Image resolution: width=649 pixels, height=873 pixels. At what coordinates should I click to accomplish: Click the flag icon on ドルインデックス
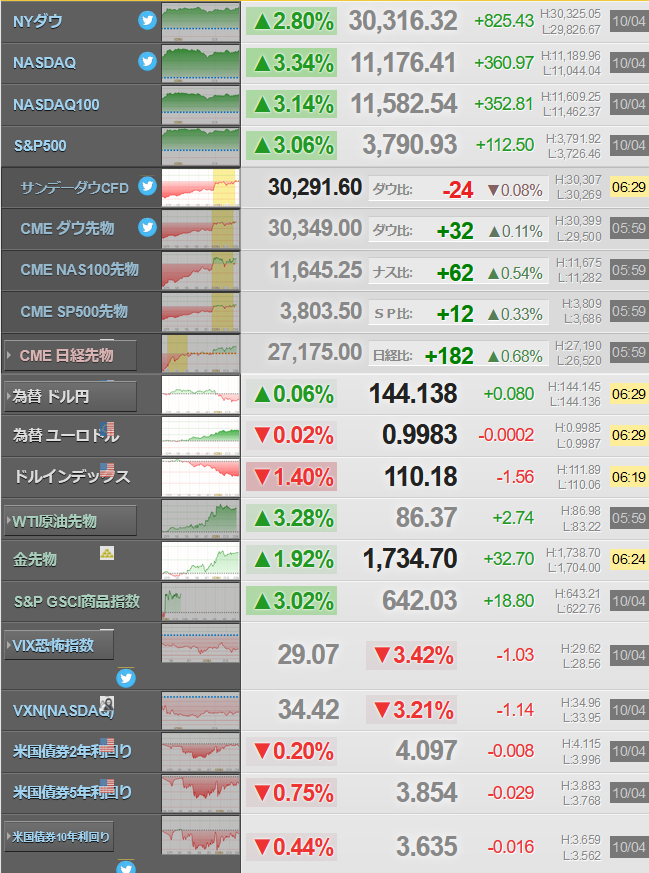[107, 470]
